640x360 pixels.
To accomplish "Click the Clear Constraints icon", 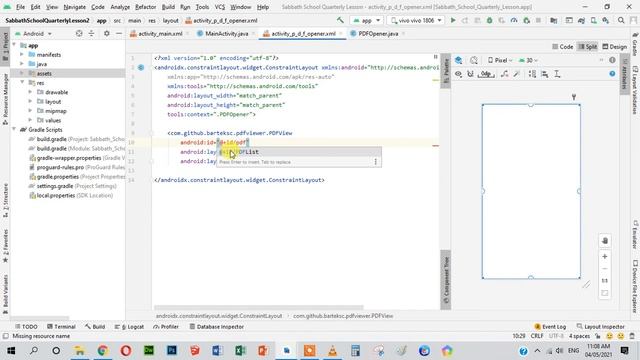I will pyautogui.click(x=505, y=74).
